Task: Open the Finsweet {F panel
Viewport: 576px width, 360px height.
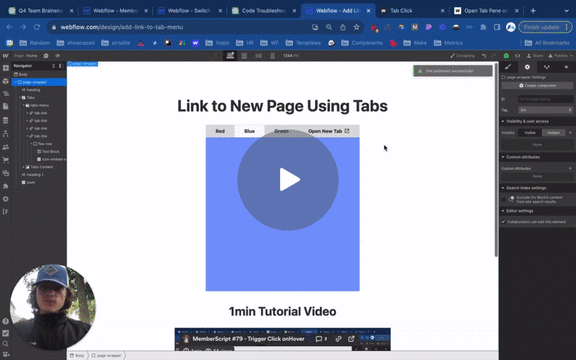Action: coord(6,212)
